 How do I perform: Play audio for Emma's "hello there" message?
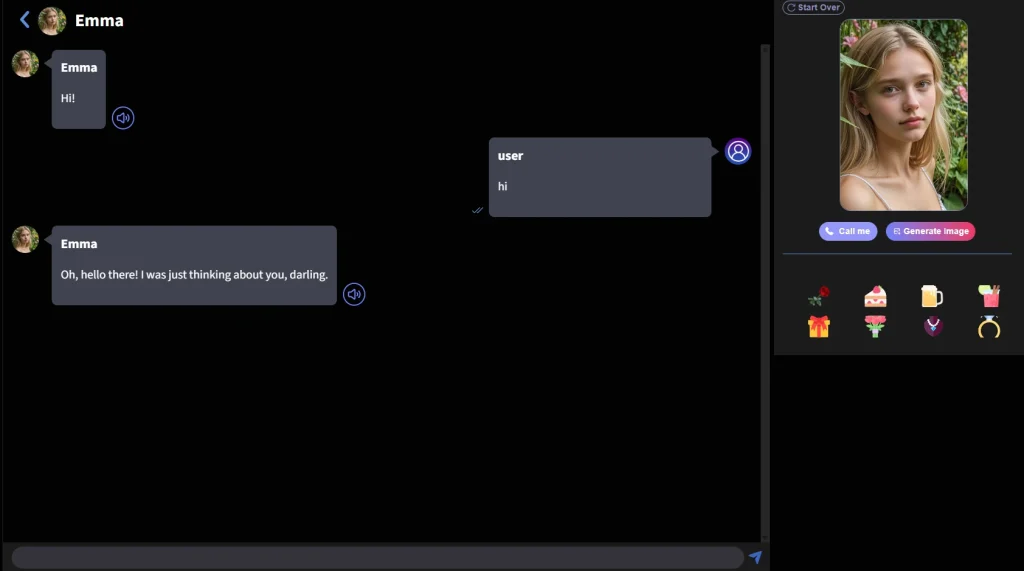354,294
